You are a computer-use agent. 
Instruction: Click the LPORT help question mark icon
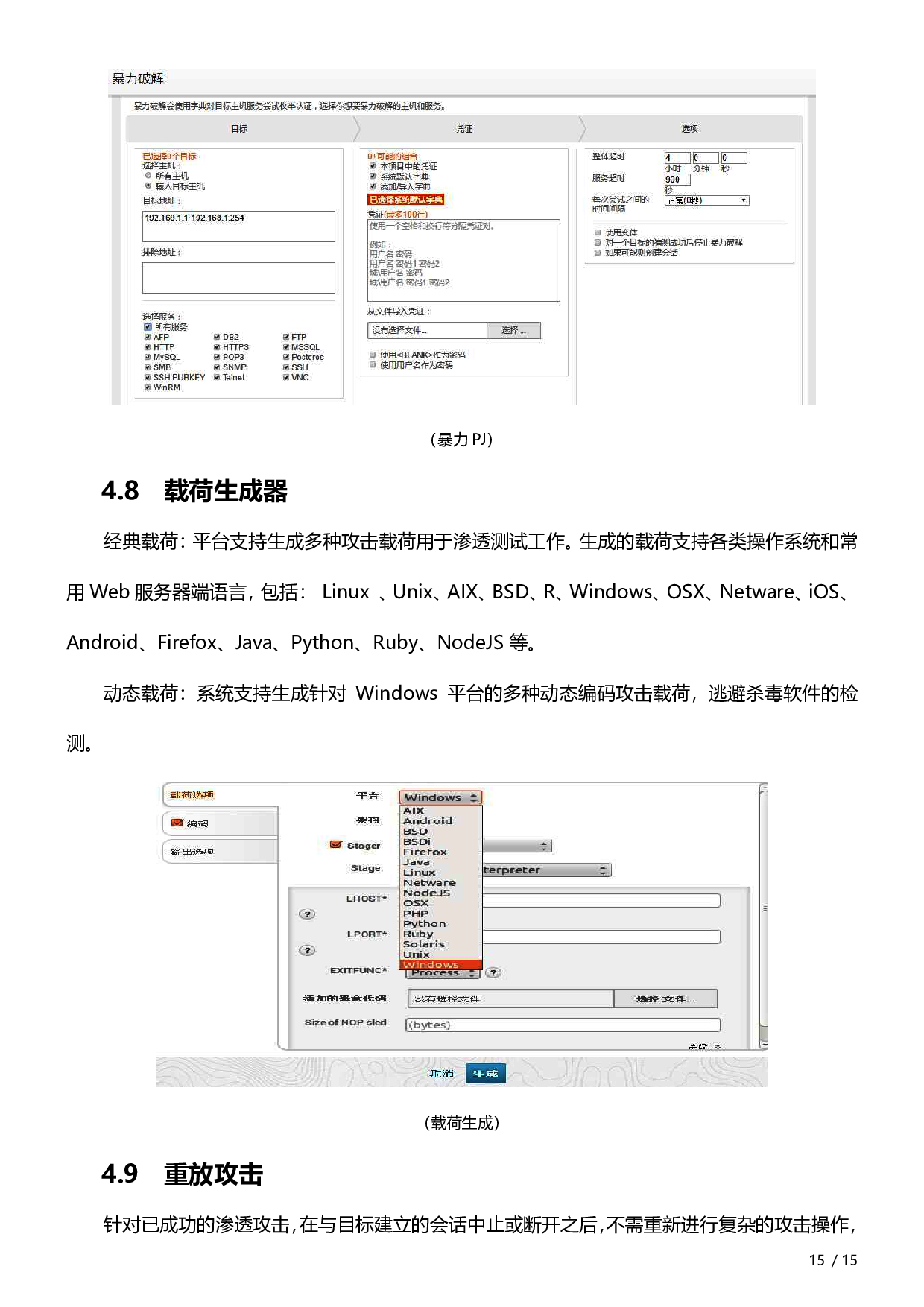coord(307,950)
